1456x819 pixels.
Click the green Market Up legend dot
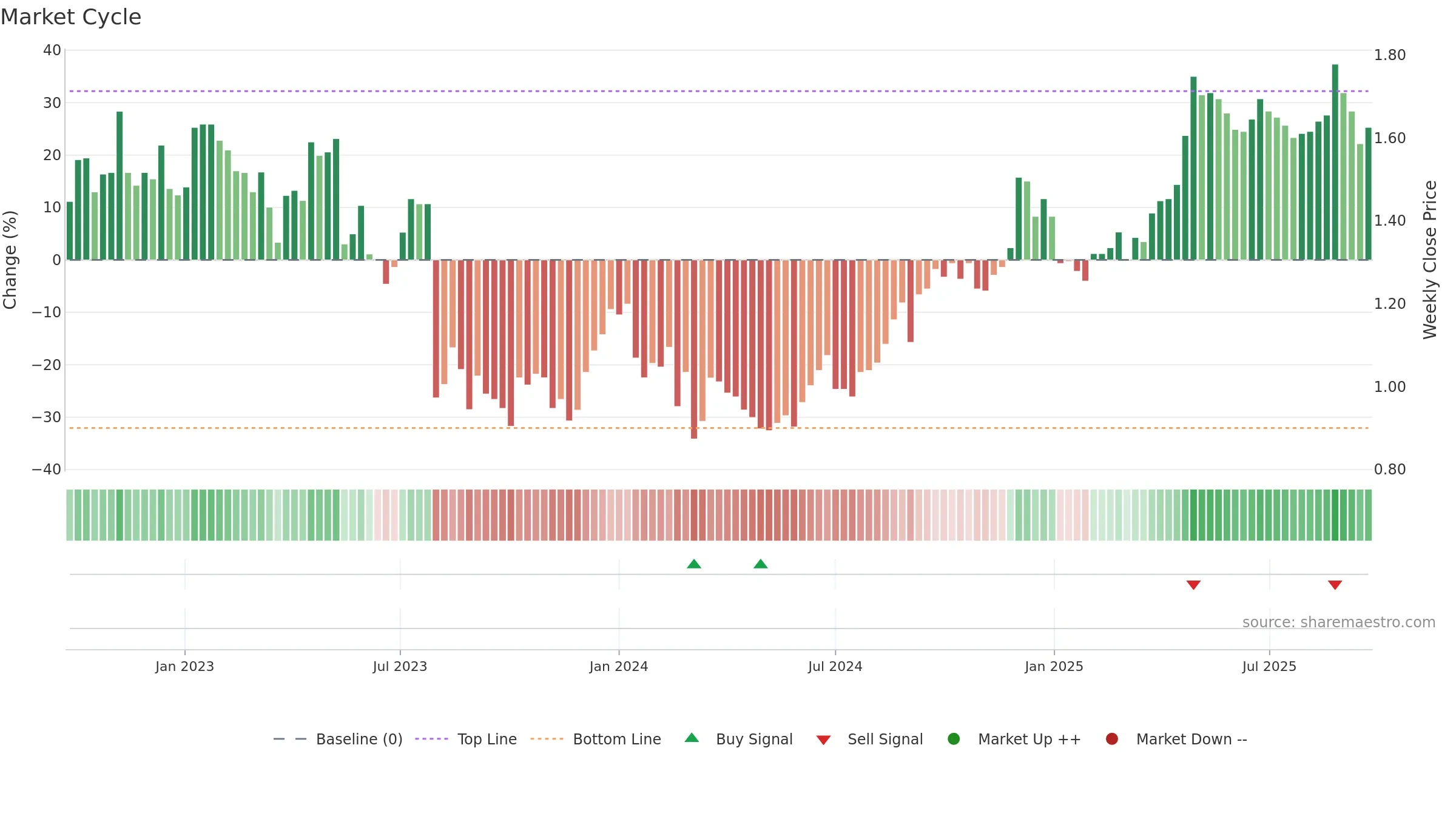click(954, 739)
